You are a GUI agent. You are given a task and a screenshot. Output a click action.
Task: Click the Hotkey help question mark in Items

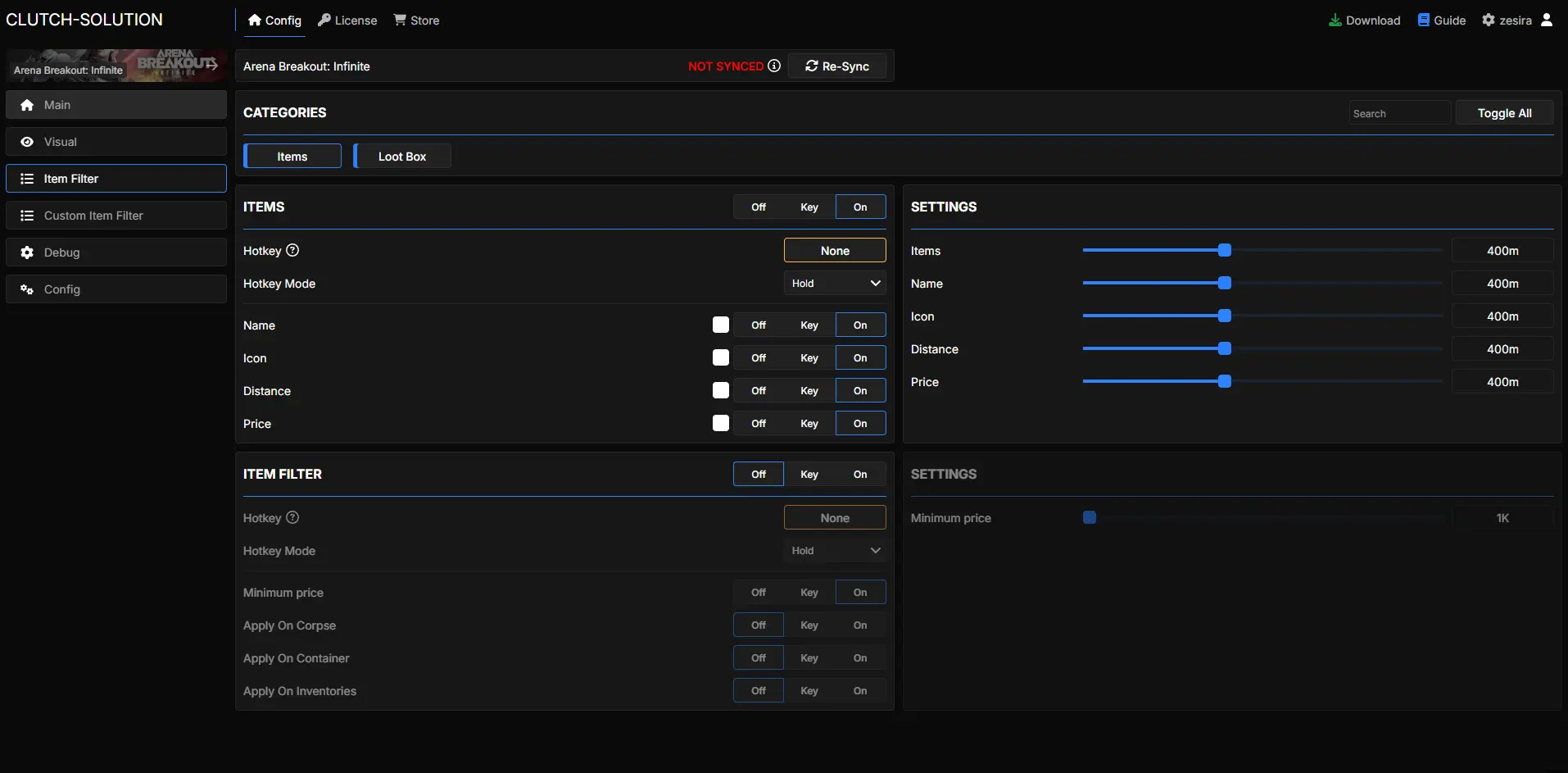click(x=292, y=250)
